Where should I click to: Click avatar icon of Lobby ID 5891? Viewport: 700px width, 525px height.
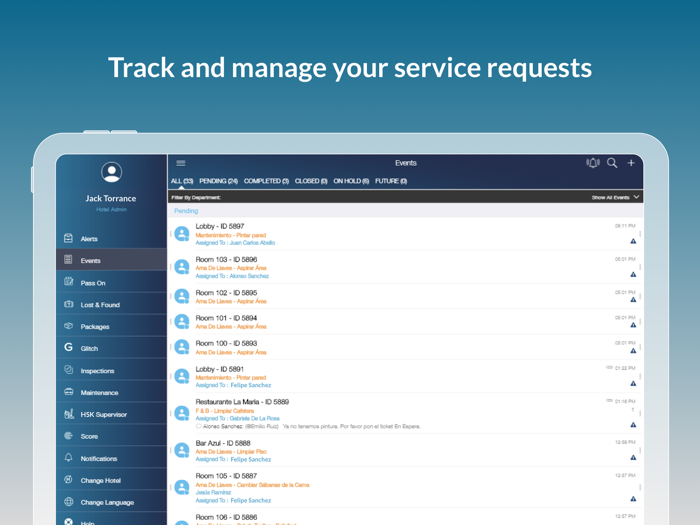point(182,376)
